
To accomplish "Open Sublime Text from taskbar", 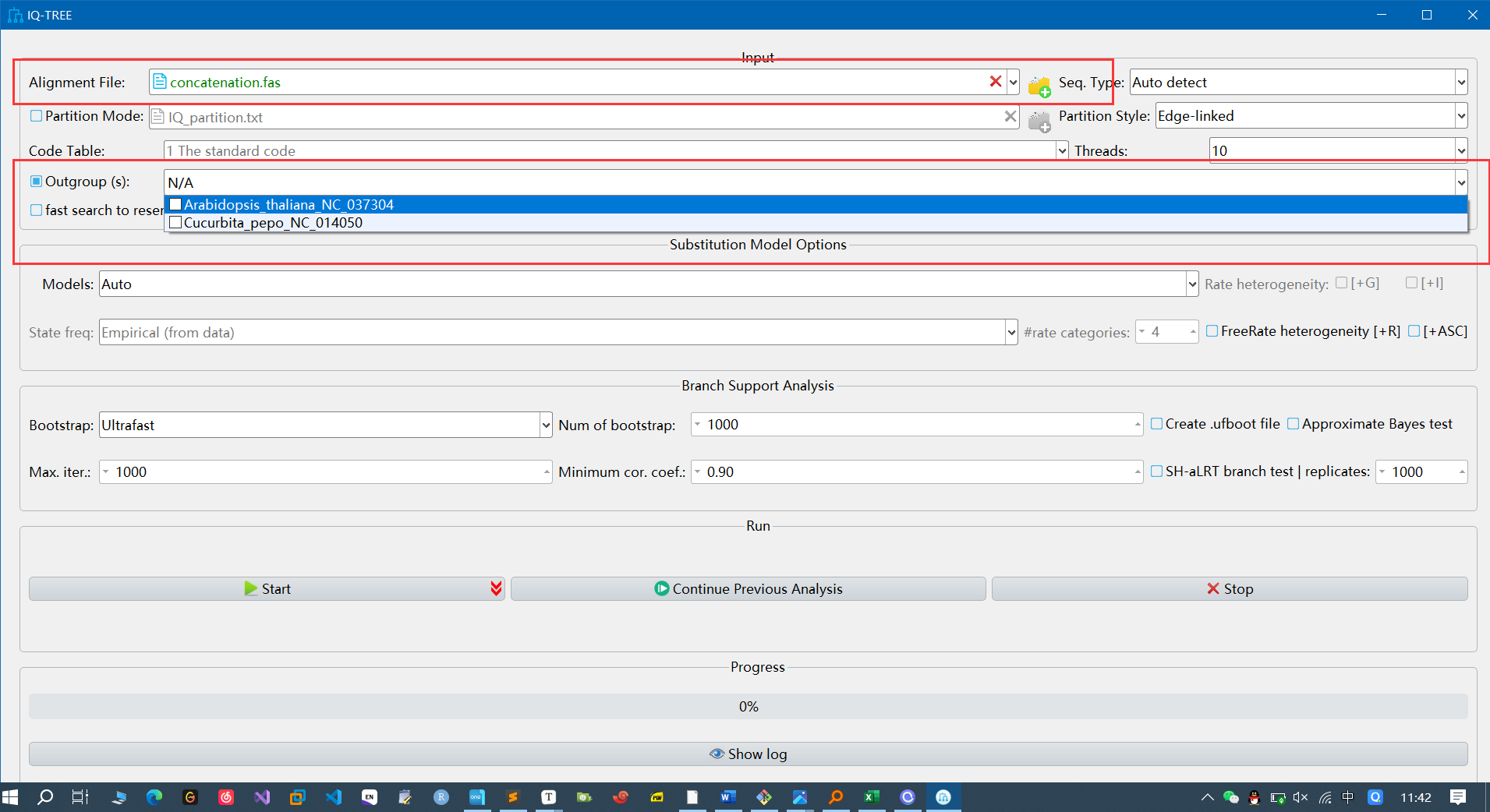I will coord(513,796).
